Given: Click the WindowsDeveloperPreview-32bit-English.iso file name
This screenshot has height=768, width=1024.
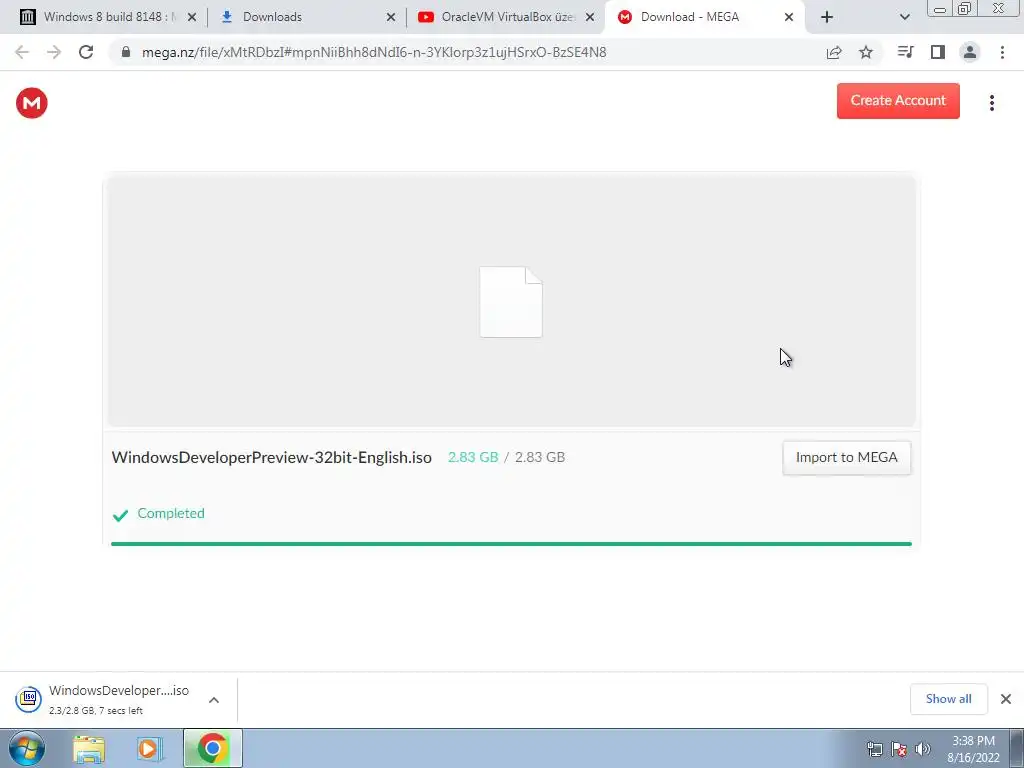Looking at the screenshot, I should pos(272,457).
